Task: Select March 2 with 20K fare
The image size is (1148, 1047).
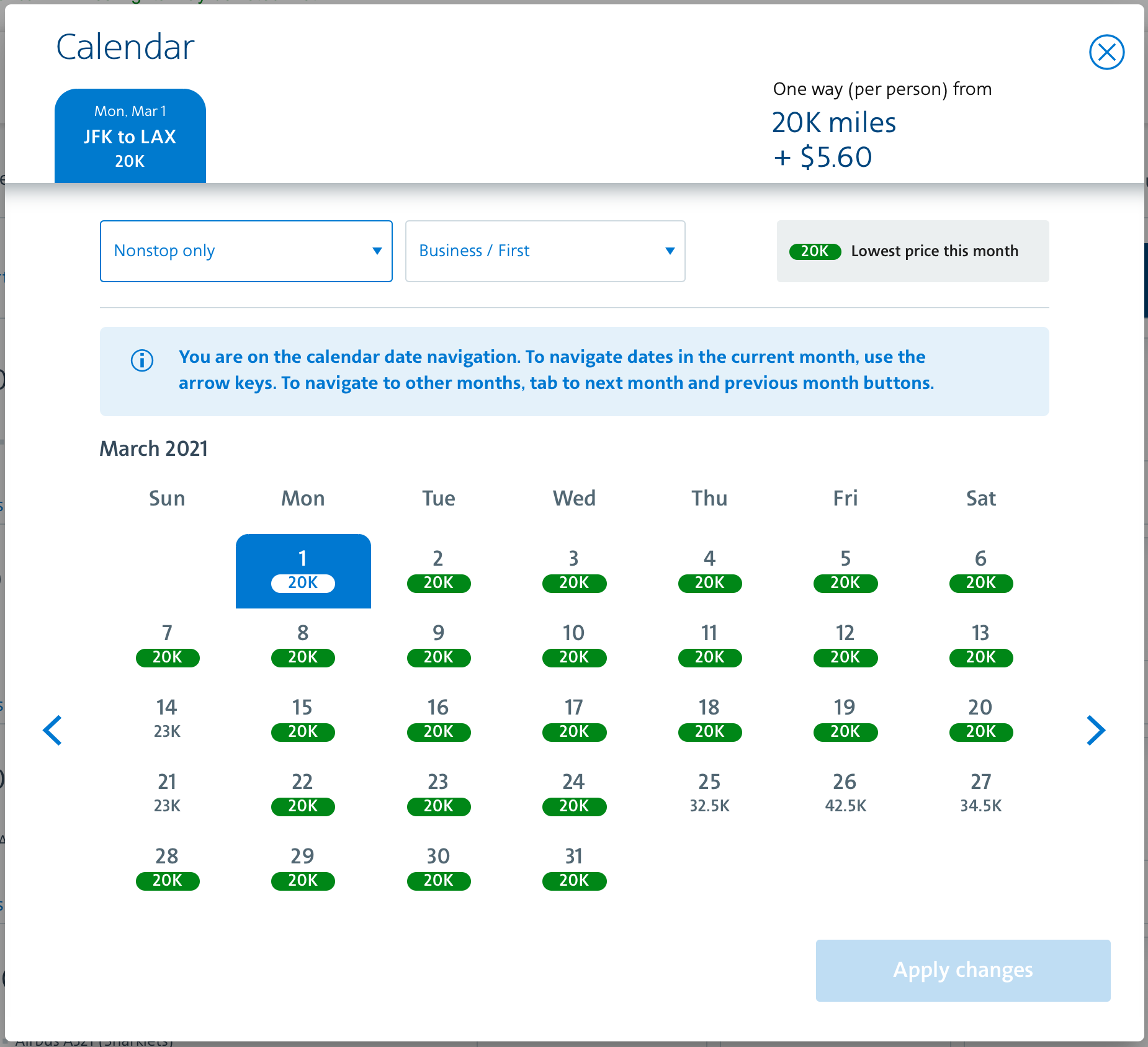Action: click(438, 569)
